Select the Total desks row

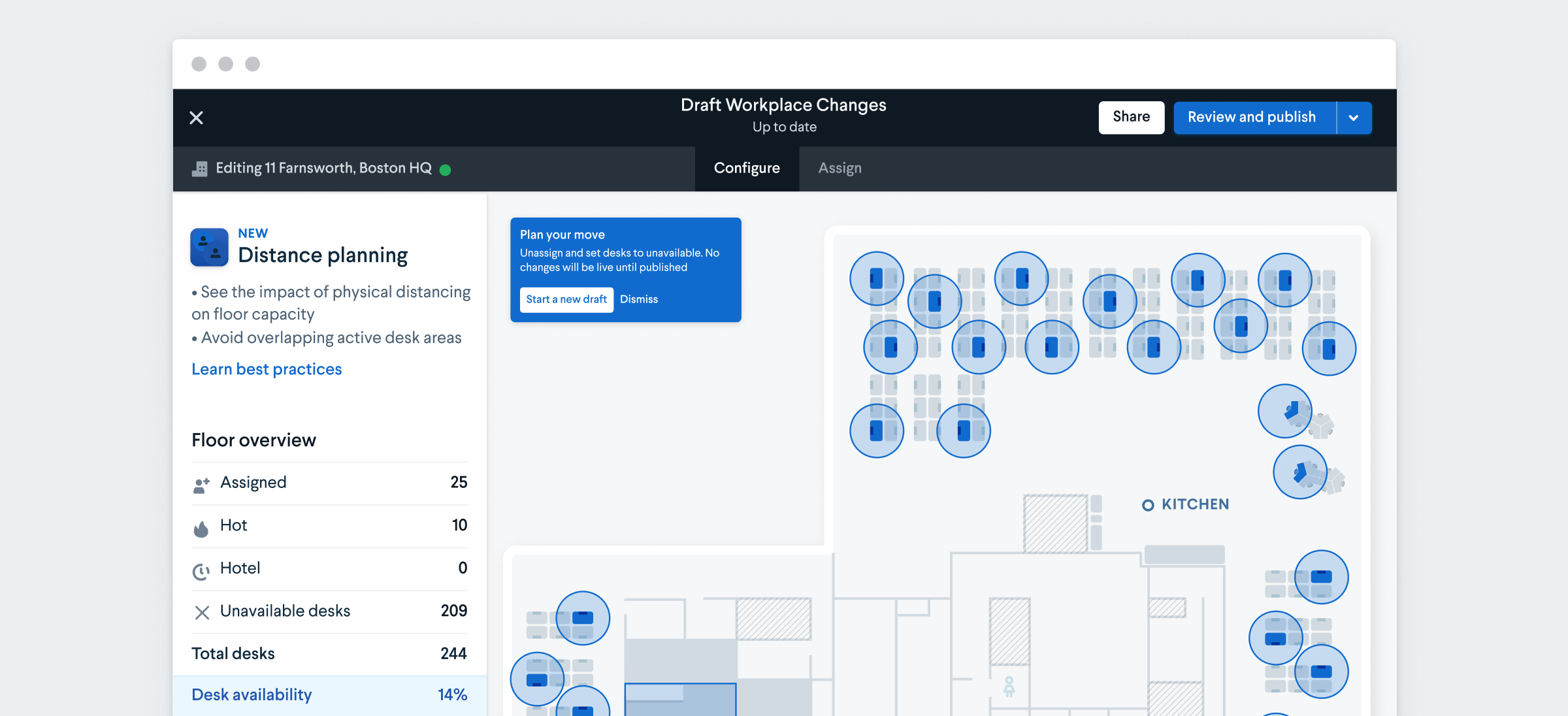tap(329, 654)
